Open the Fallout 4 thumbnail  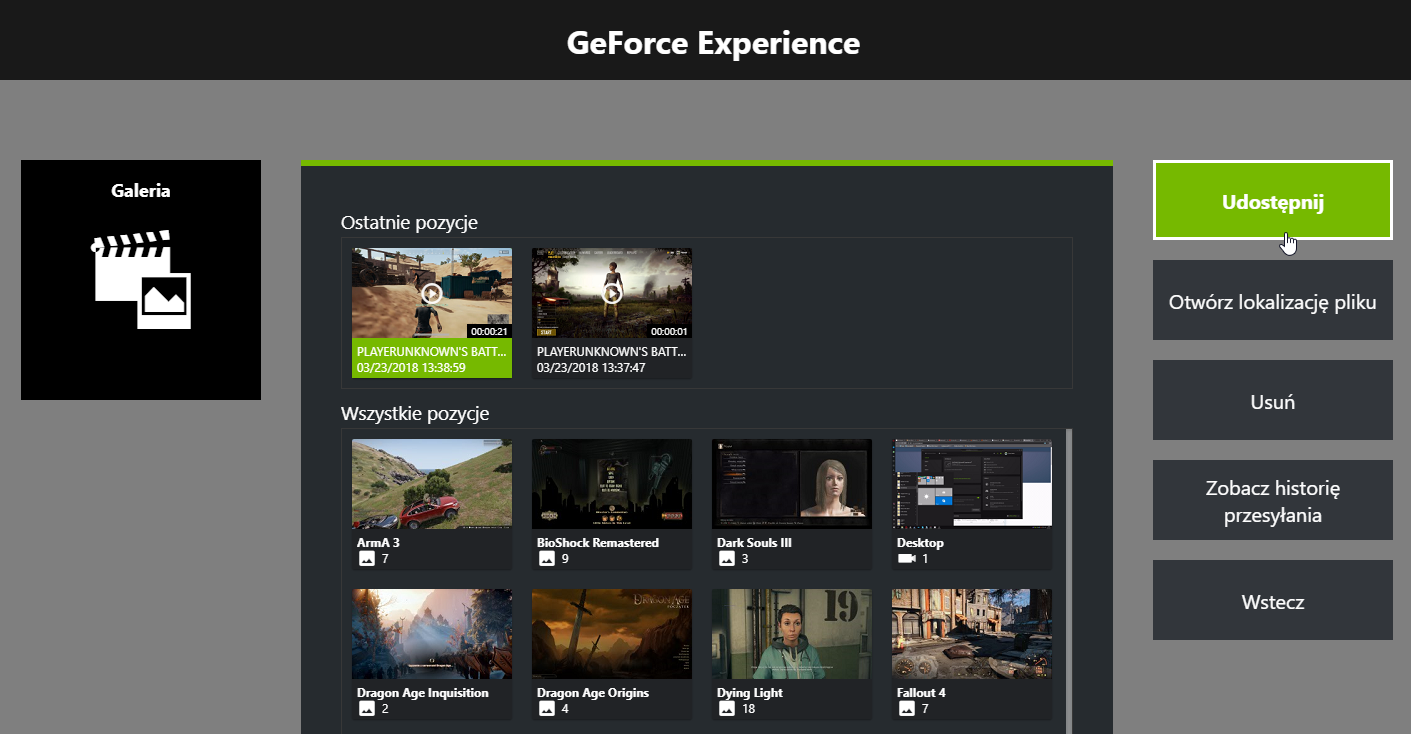coord(971,634)
